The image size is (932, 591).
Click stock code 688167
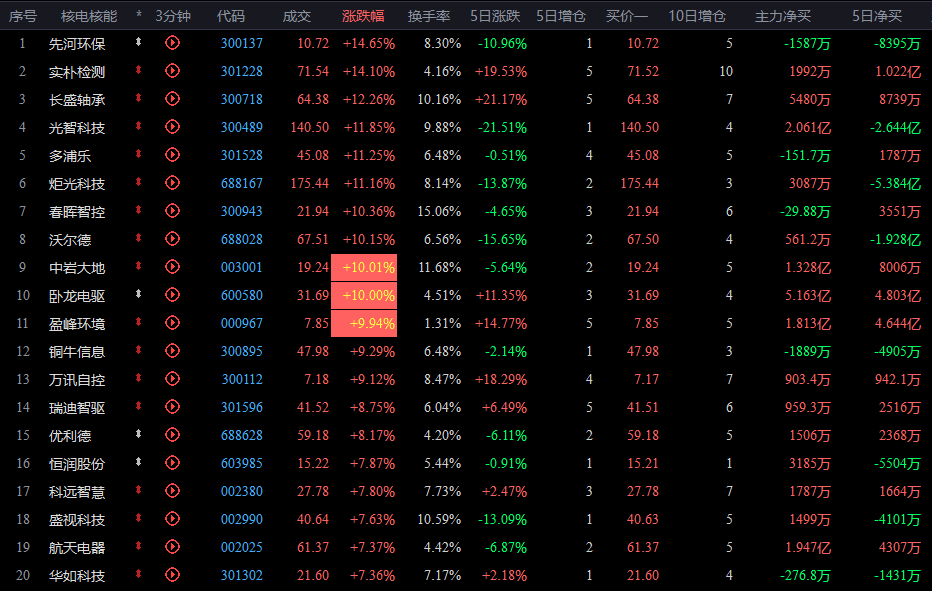pyautogui.click(x=241, y=183)
